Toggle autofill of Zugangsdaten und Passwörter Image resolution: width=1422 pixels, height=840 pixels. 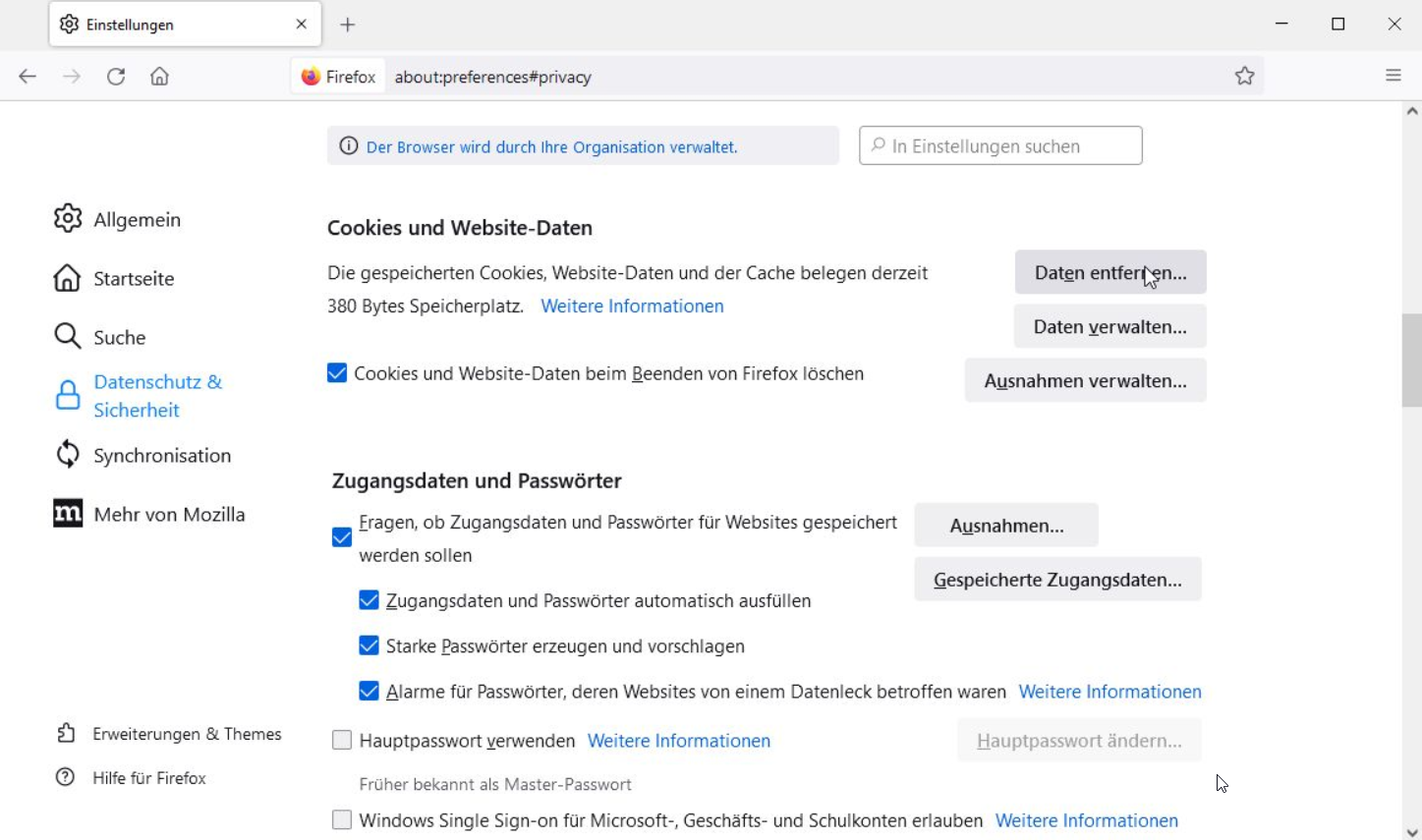[370, 600]
